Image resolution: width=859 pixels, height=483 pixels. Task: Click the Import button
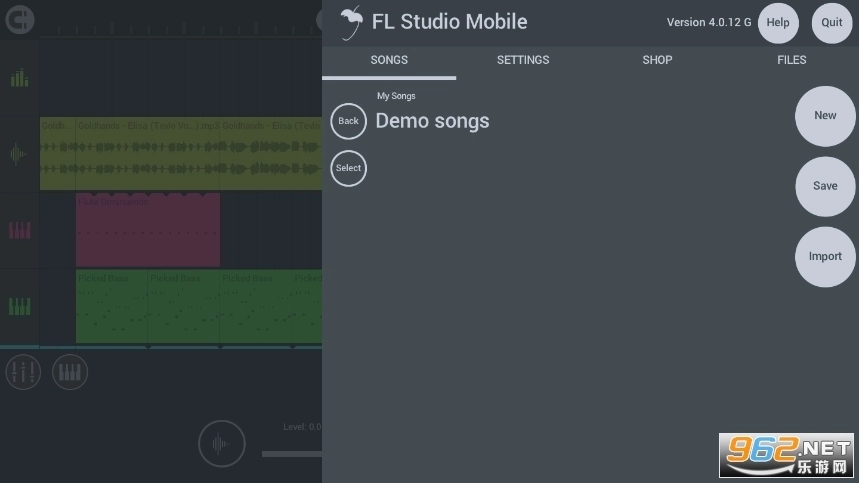click(x=825, y=256)
